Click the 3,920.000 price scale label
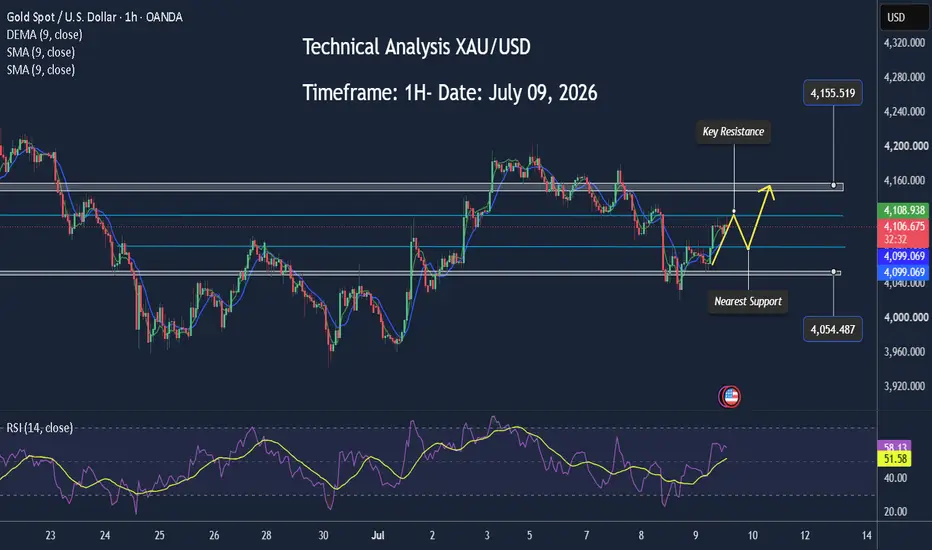This screenshot has height=550, width=932. (x=904, y=386)
